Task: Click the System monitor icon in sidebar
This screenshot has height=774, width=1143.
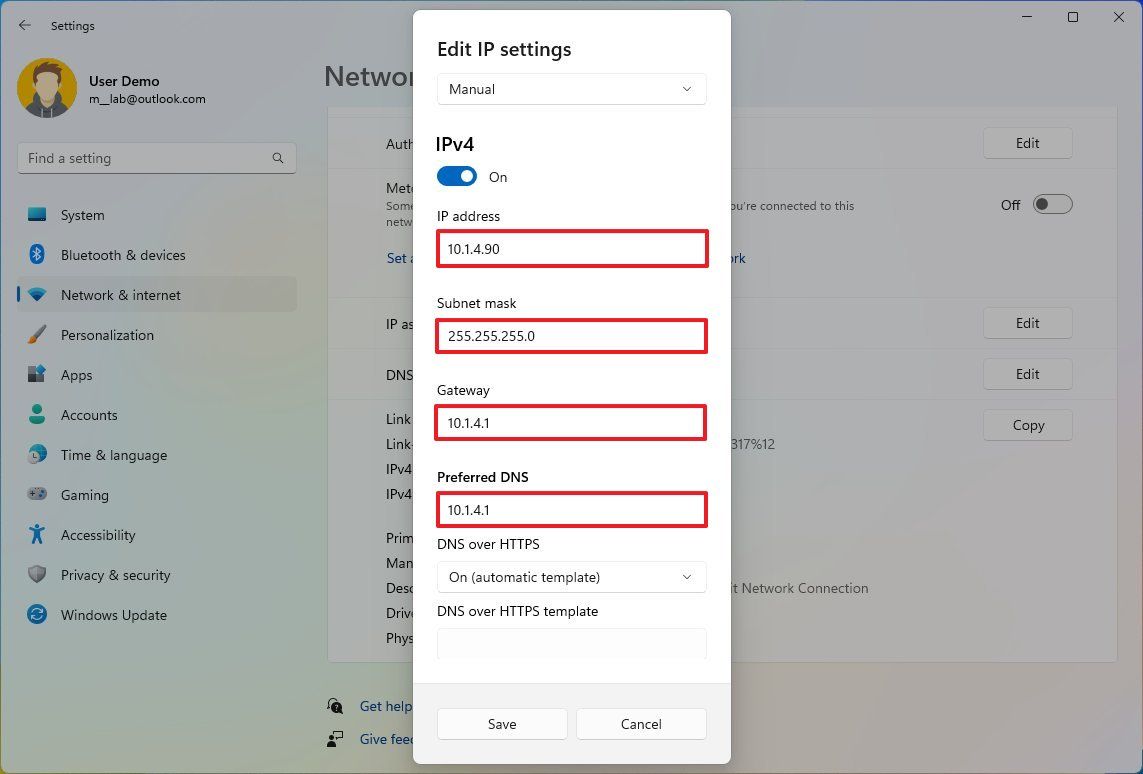Action: 37,214
